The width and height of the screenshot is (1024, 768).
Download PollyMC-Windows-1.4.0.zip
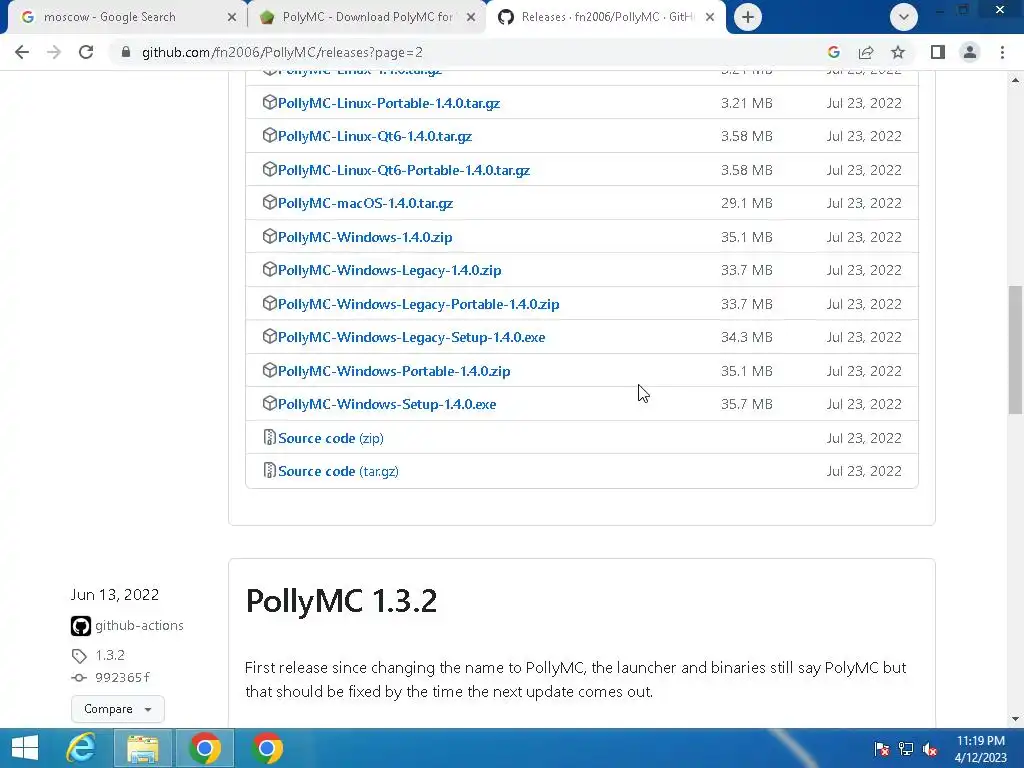point(364,237)
